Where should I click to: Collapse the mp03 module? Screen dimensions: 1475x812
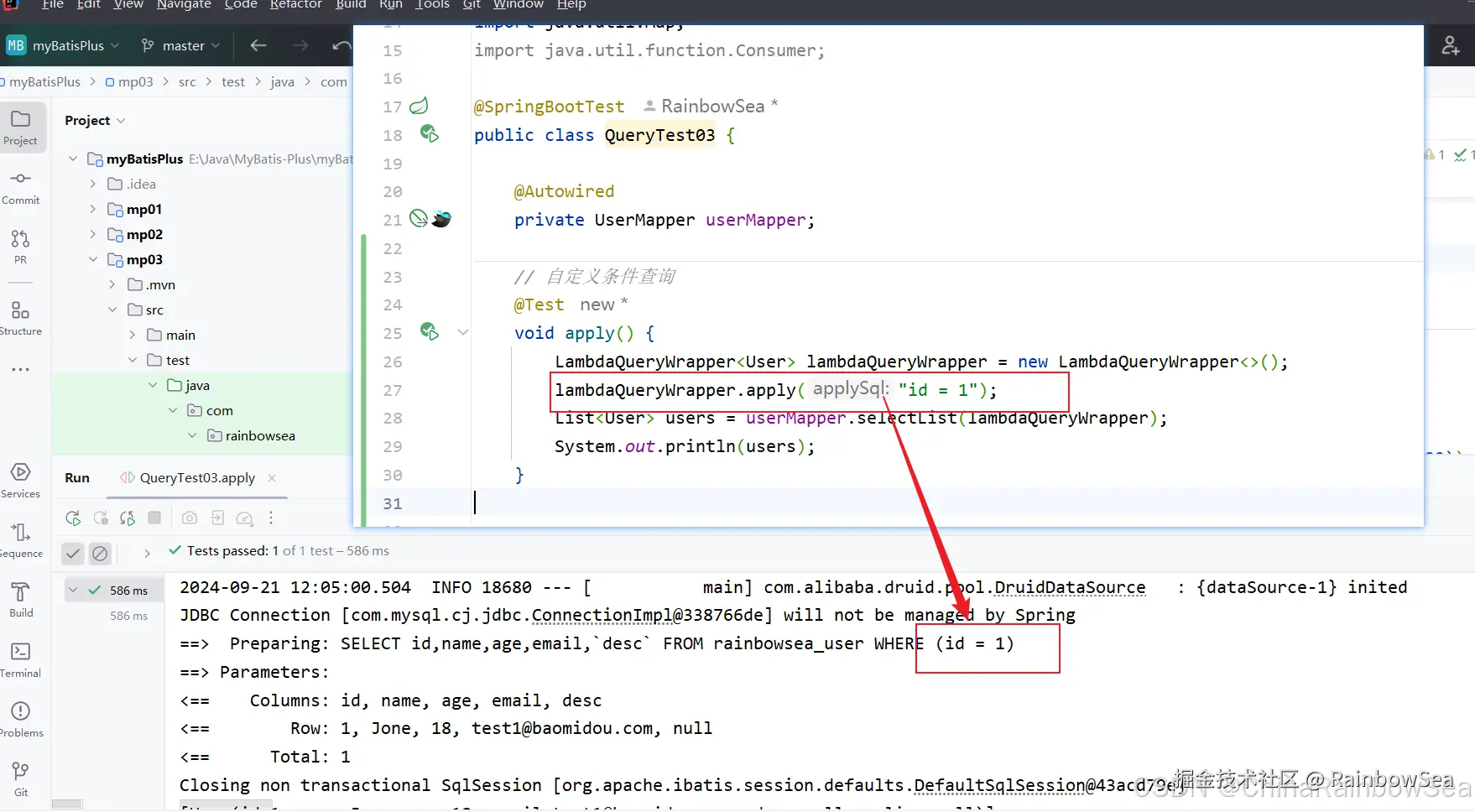click(93, 259)
